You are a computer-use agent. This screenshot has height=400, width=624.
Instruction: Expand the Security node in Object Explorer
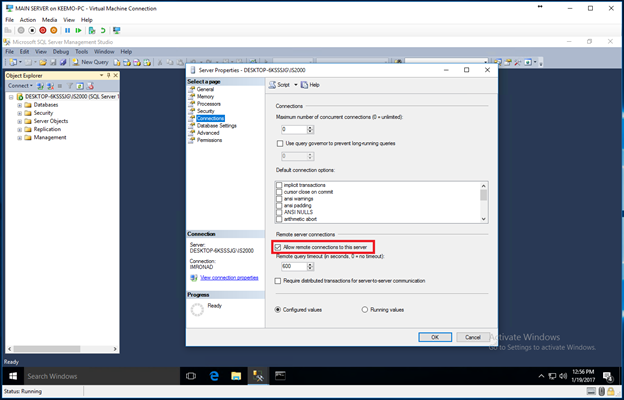[x=20, y=113]
